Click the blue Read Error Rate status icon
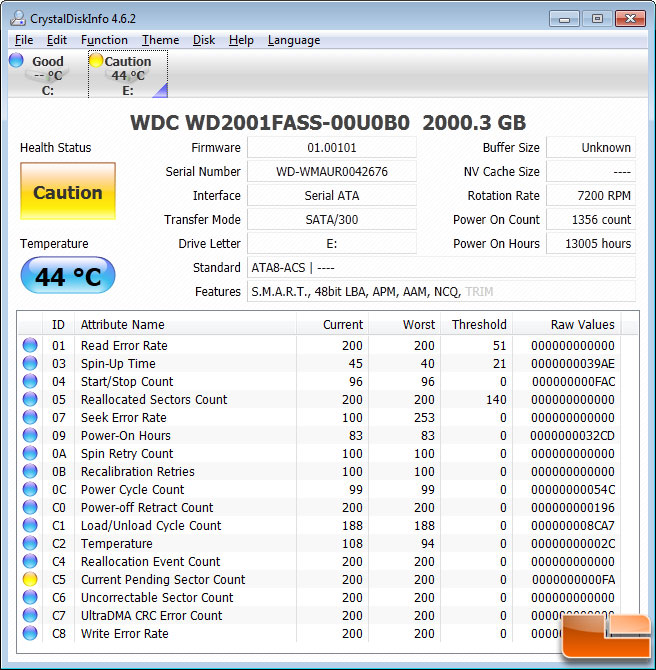The width and height of the screenshot is (656, 670). click(x=30, y=346)
